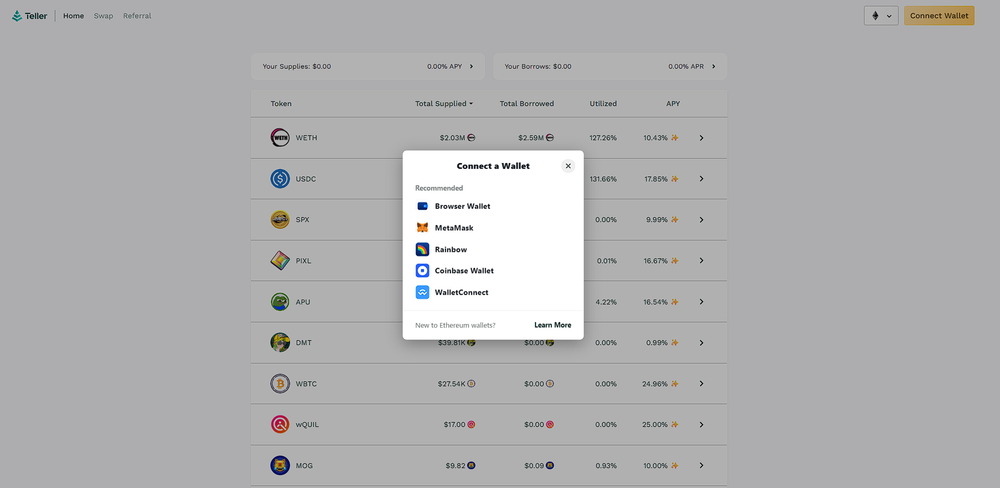The width and height of the screenshot is (1000, 488).
Task: Click the WBTC token icon
Action: click(x=280, y=384)
